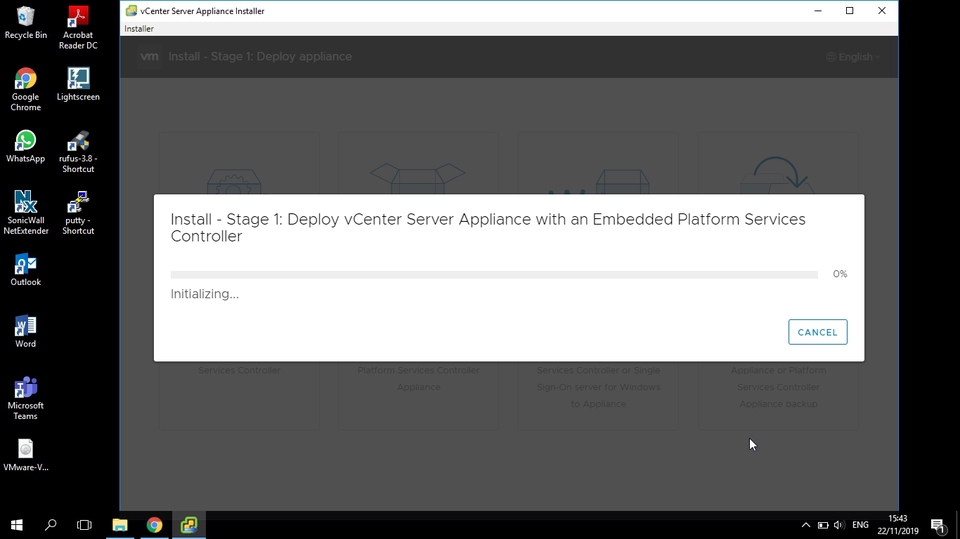Image resolution: width=960 pixels, height=539 pixels.
Task: Open Microsoft Teams desktop icon
Action: pyautogui.click(x=26, y=398)
